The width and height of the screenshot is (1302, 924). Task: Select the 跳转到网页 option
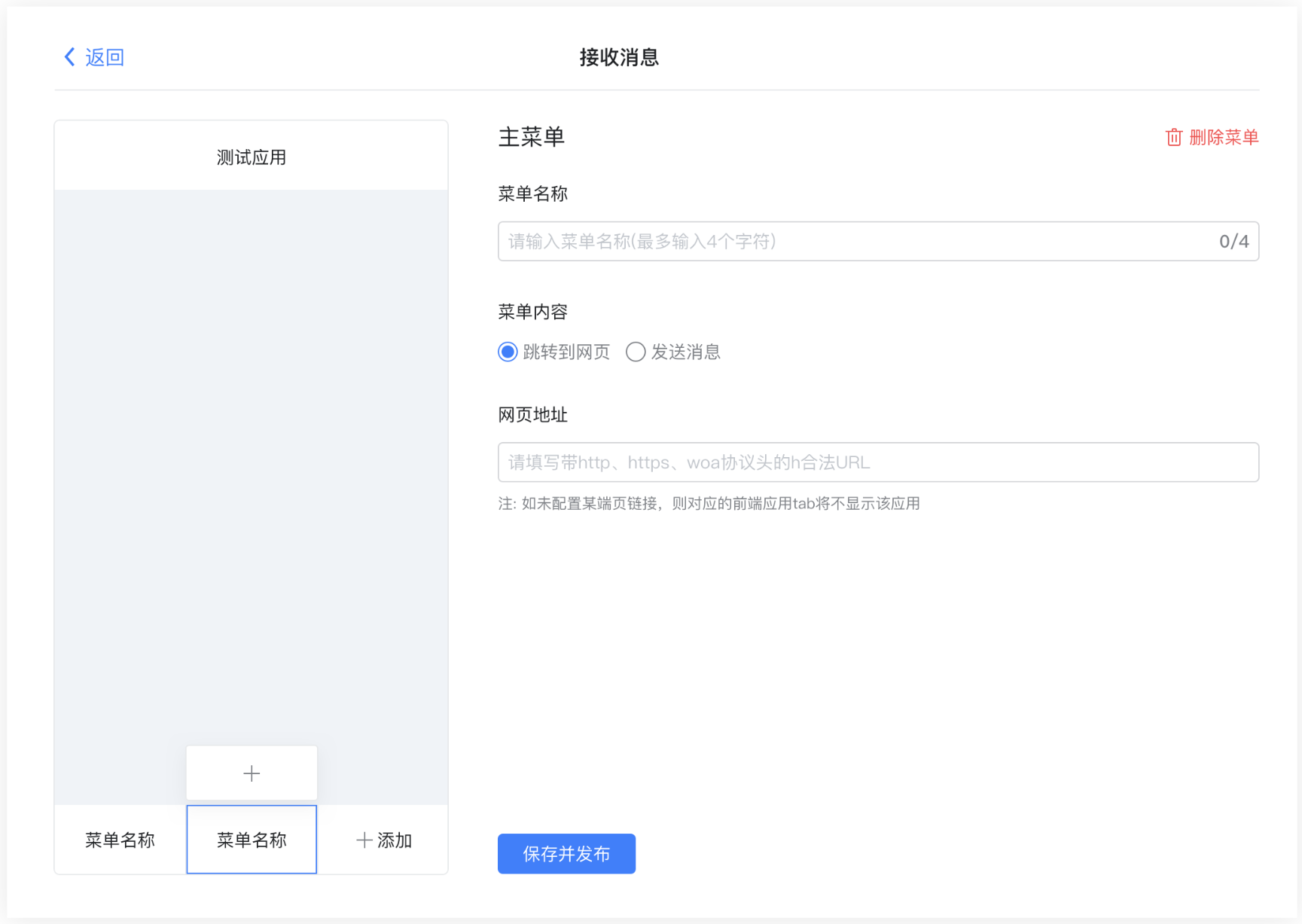tap(554, 352)
